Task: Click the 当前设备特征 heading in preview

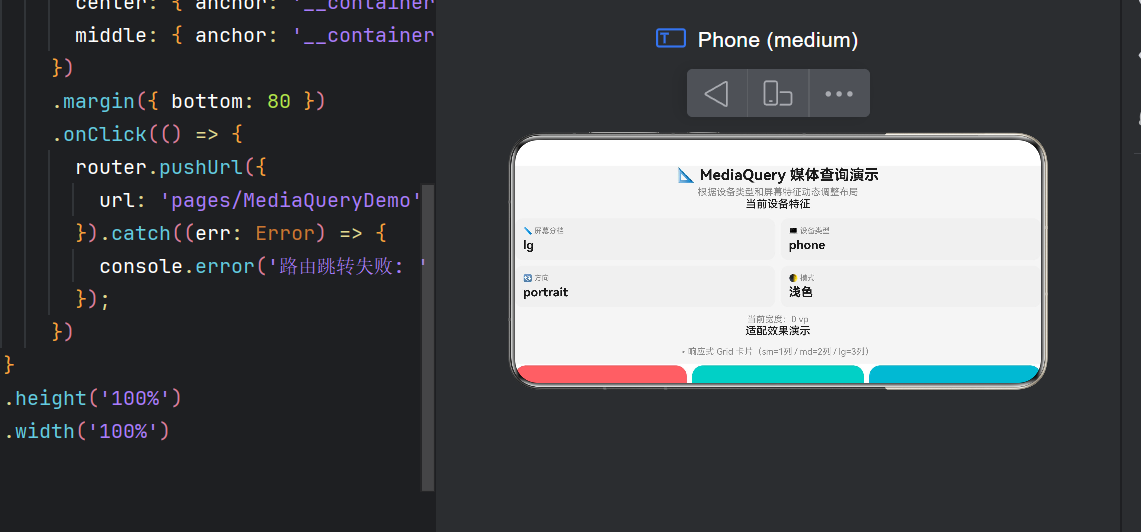Action: [778, 204]
